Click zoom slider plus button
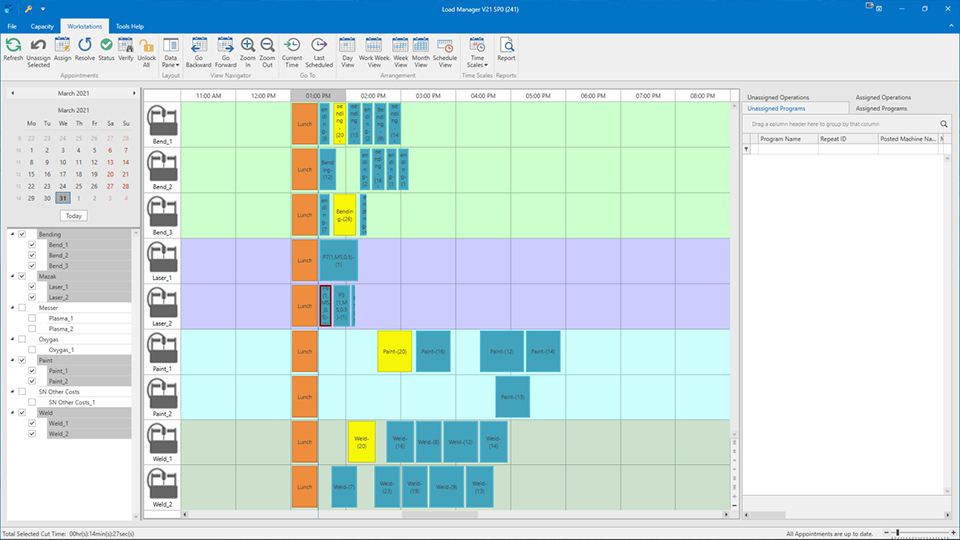The height and width of the screenshot is (540, 960). (x=953, y=533)
